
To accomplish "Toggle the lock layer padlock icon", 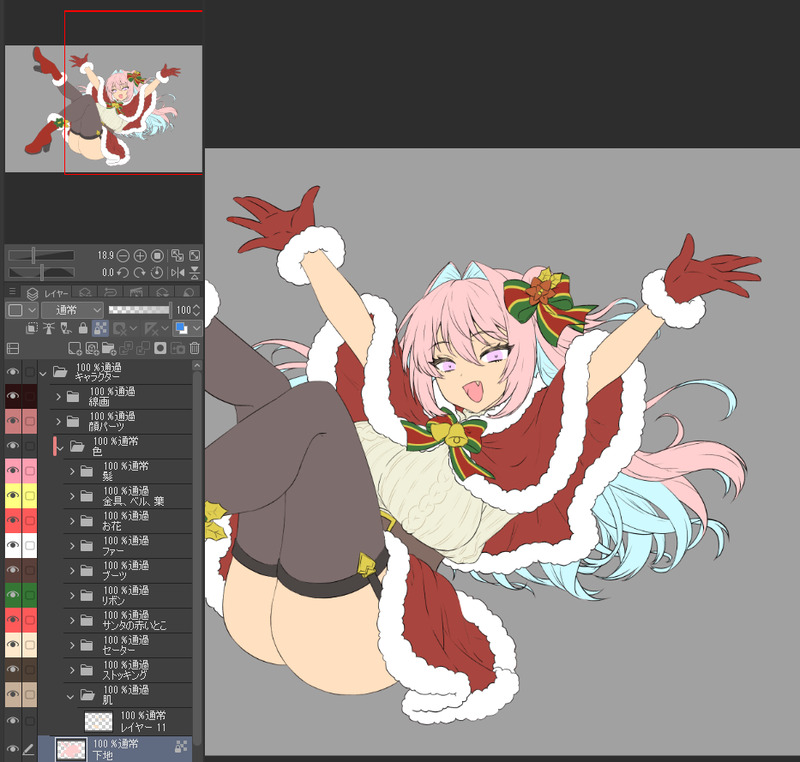I will [x=83, y=328].
